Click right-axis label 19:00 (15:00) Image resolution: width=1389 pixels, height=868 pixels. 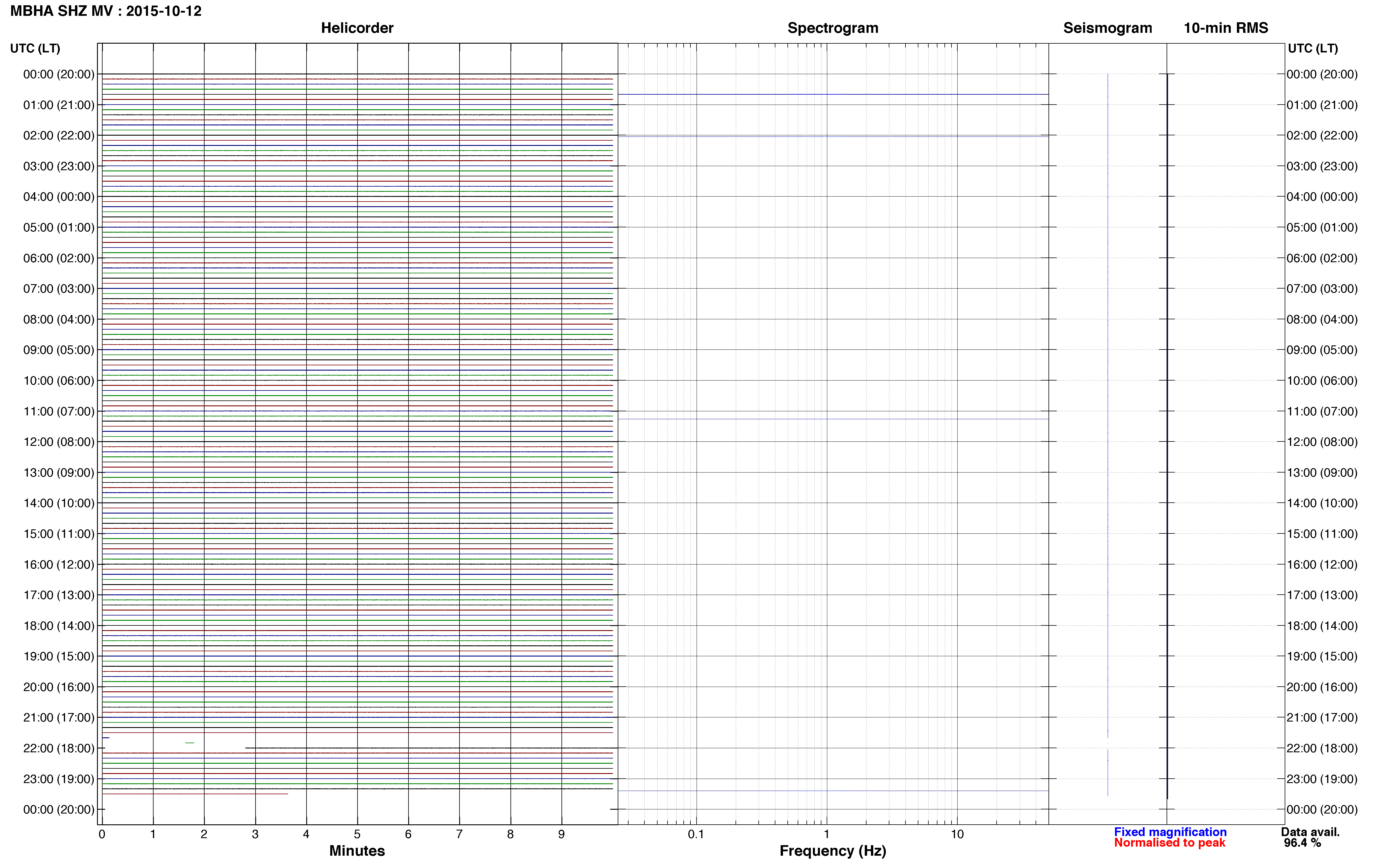pyautogui.click(x=1322, y=657)
